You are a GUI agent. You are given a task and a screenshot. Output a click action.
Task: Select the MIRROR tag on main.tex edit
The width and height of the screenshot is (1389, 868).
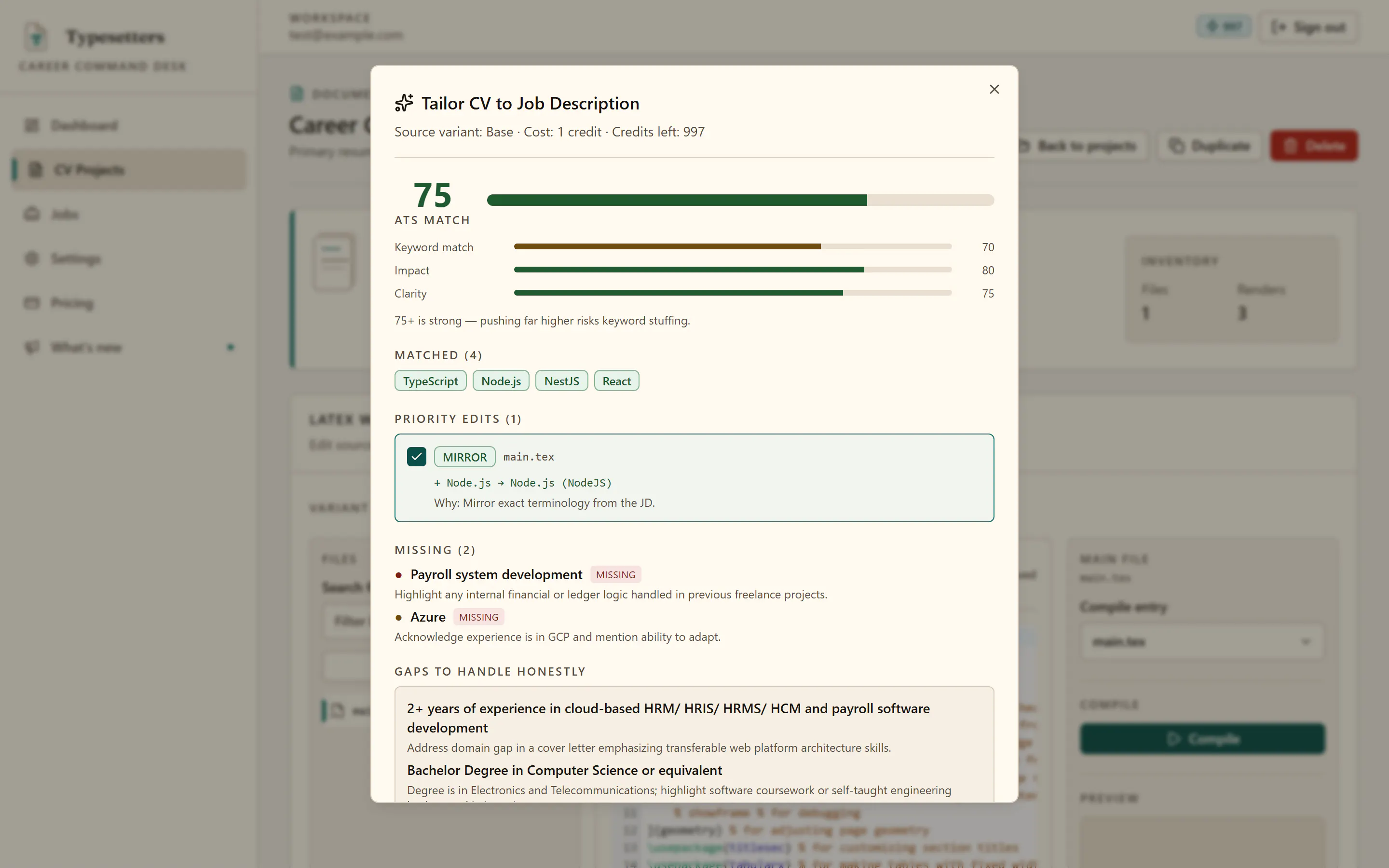click(x=464, y=457)
